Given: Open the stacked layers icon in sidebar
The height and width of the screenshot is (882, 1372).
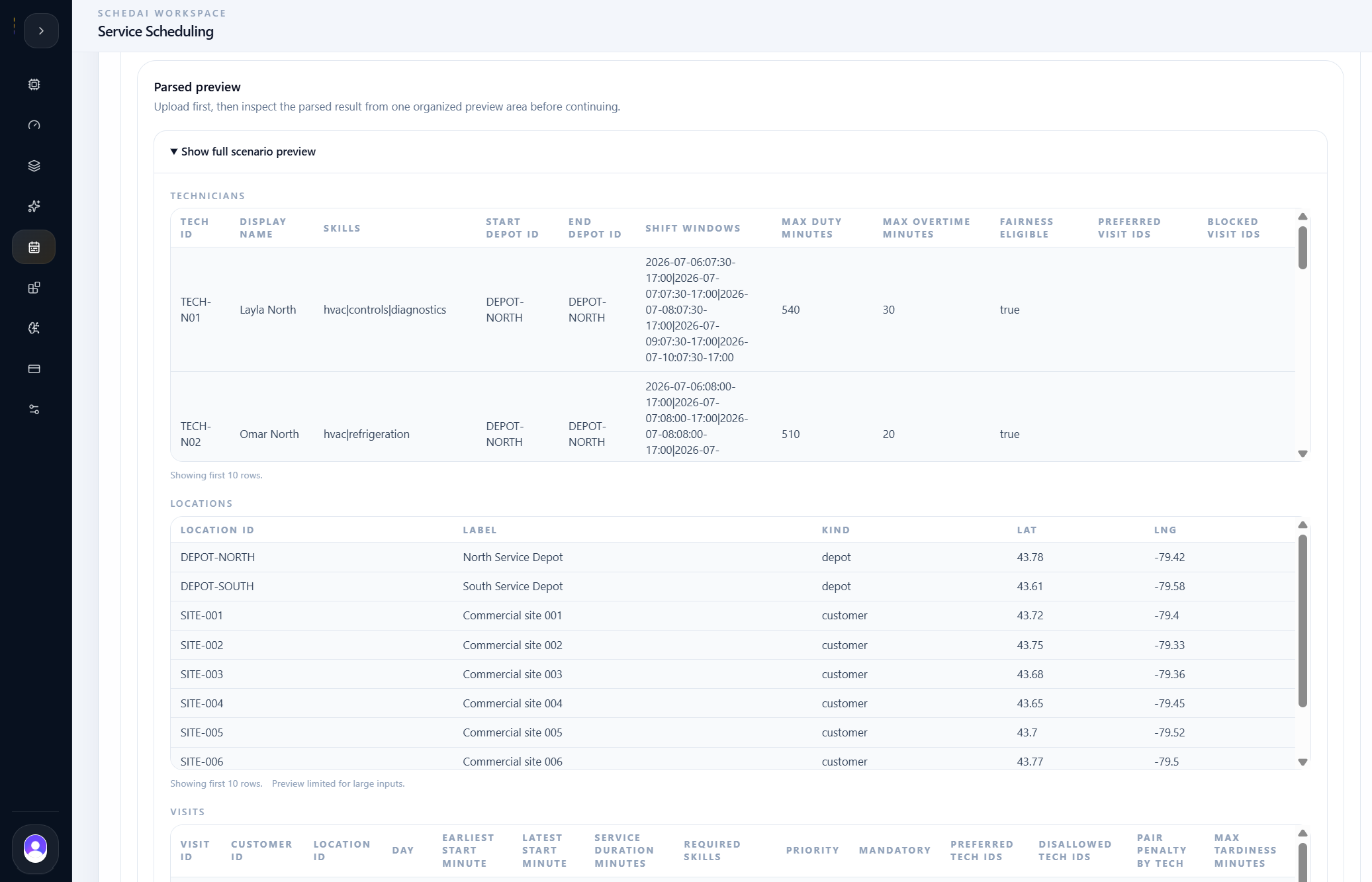Looking at the screenshot, I should (x=34, y=166).
